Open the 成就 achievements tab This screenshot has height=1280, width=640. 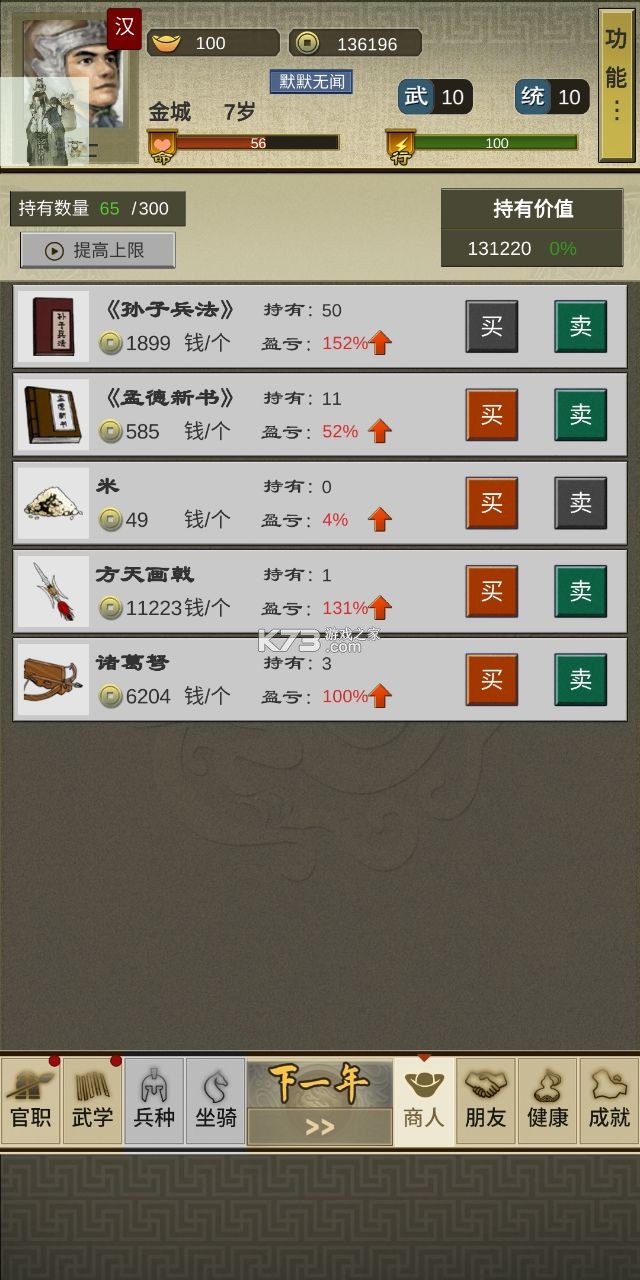point(609,1101)
